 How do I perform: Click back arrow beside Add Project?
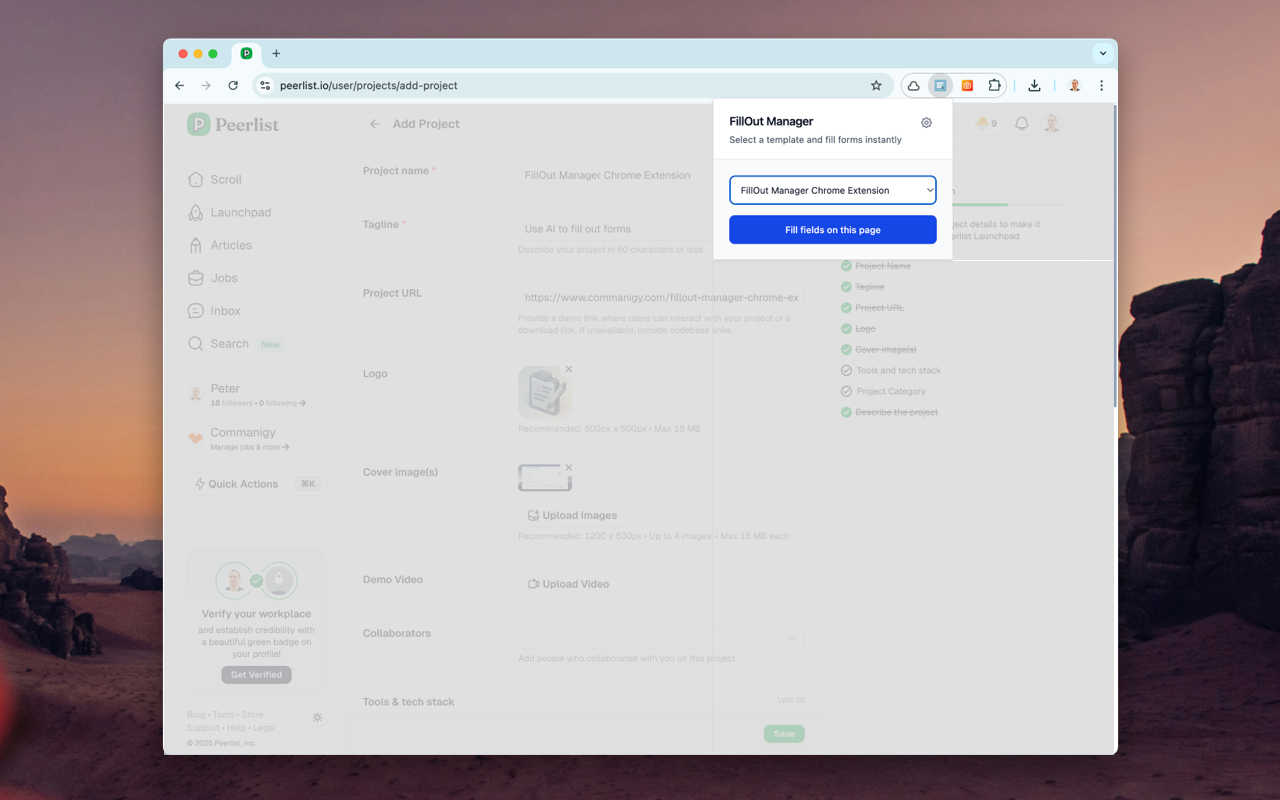[x=375, y=124]
